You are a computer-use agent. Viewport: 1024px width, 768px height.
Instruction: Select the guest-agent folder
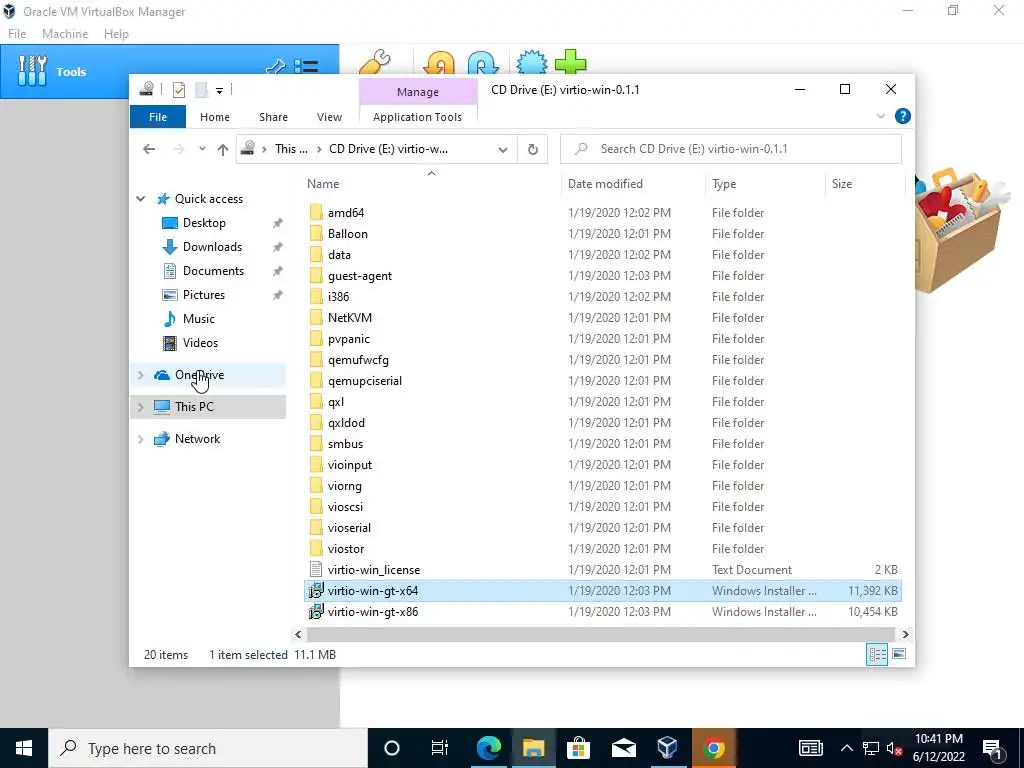click(x=359, y=276)
